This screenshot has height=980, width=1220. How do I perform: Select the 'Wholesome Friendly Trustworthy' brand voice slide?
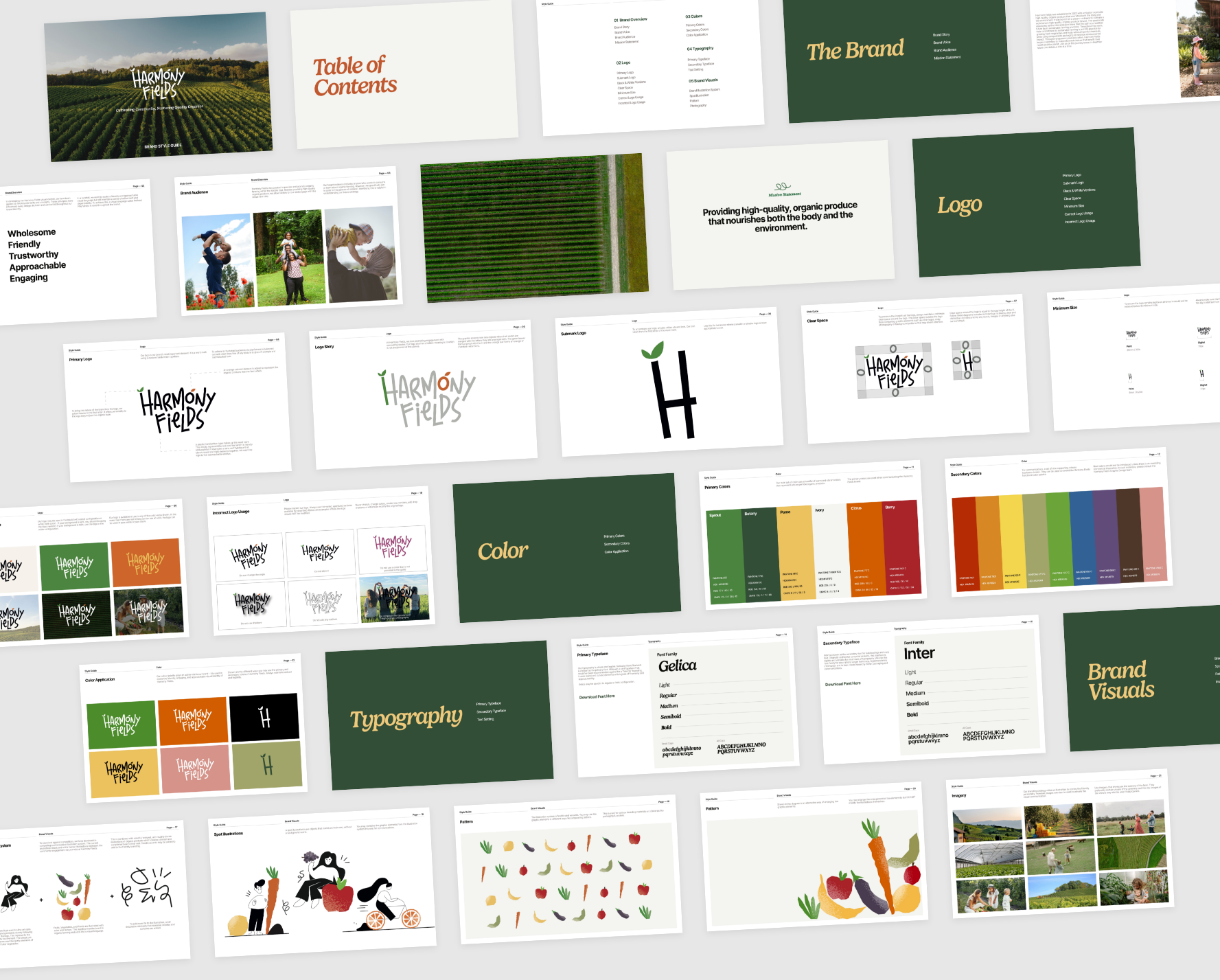coord(76,252)
